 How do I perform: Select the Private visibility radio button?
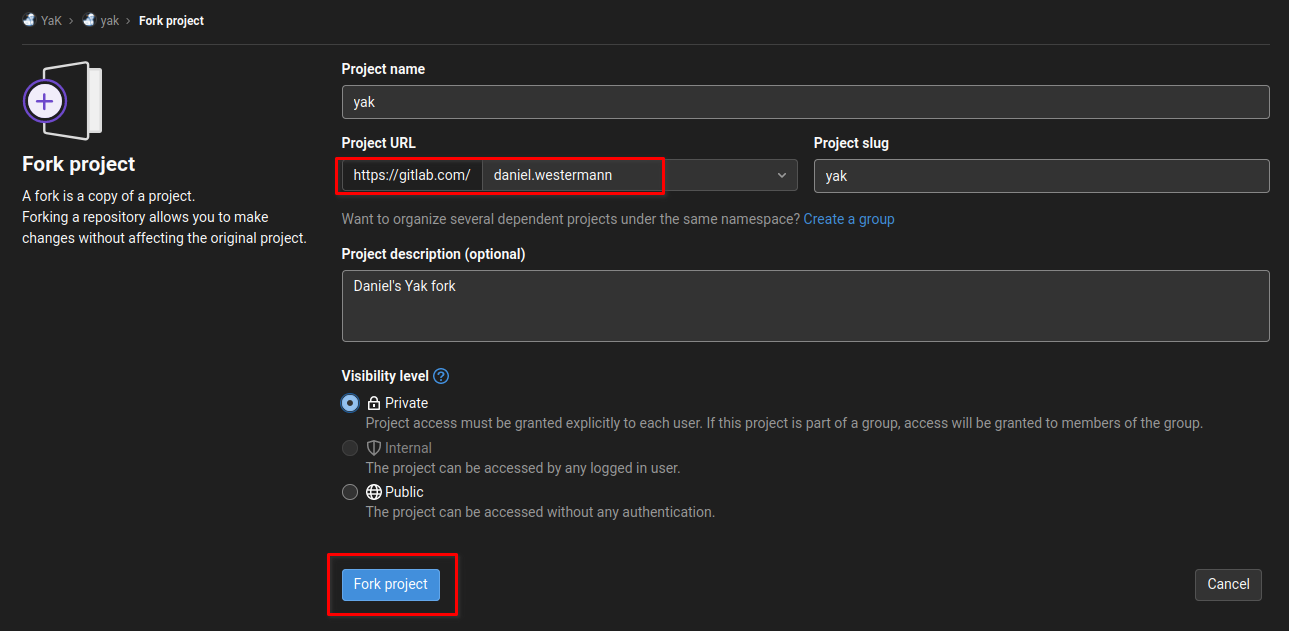(350, 403)
